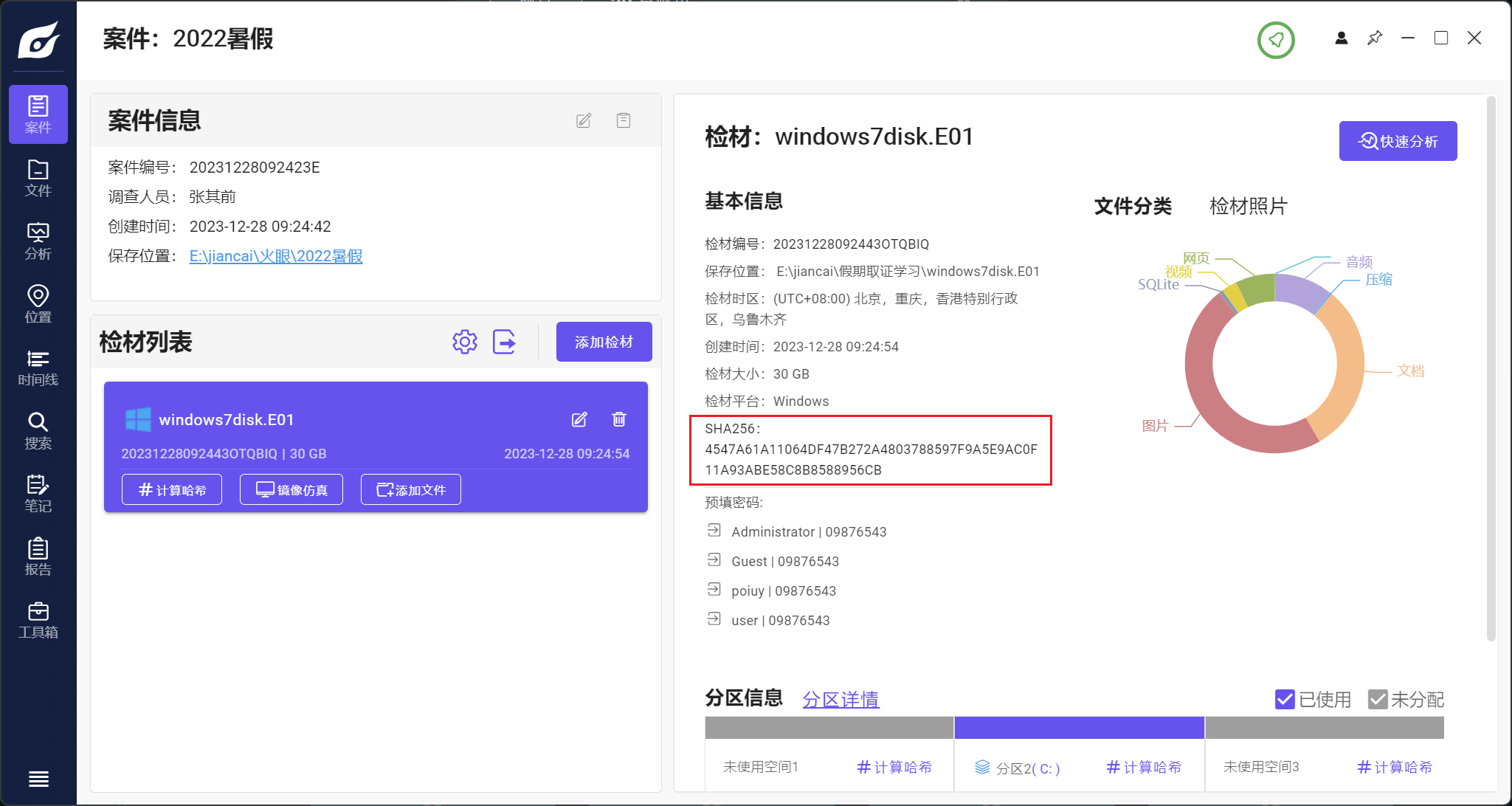The width and height of the screenshot is (1512, 806).
Task: Click the 快速分析 button
Action: (x=1398, y=141)
